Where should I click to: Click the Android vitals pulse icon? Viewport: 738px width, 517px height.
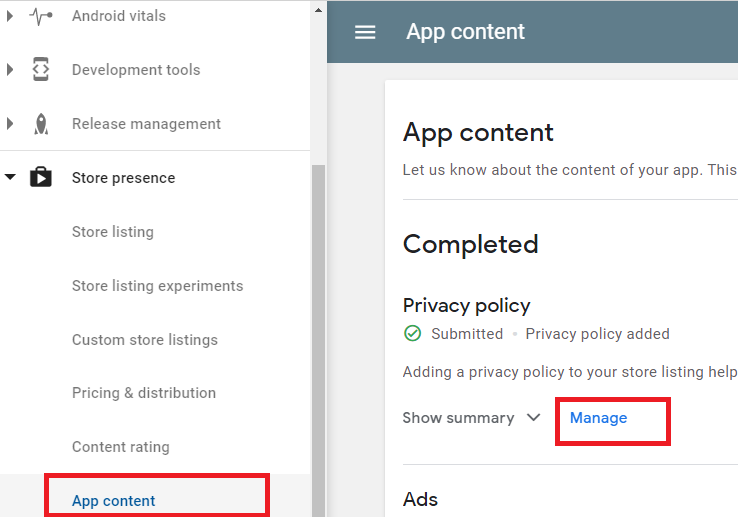coord(41,16)
